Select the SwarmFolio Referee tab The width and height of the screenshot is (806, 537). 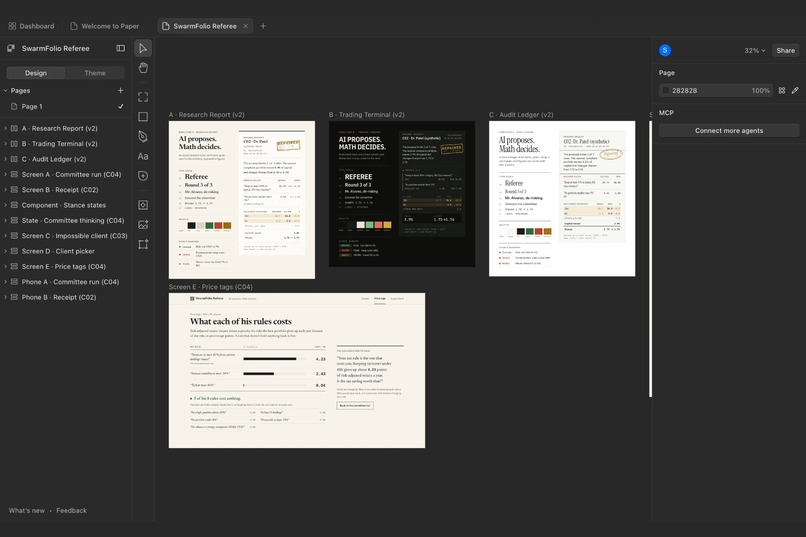click(x=205, y=26)
